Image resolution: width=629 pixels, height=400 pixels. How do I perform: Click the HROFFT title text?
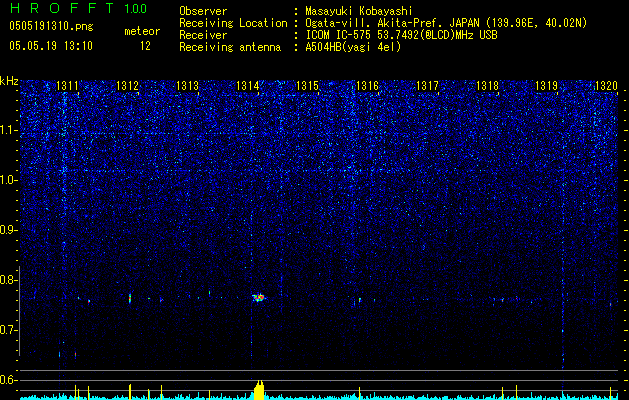61,8
